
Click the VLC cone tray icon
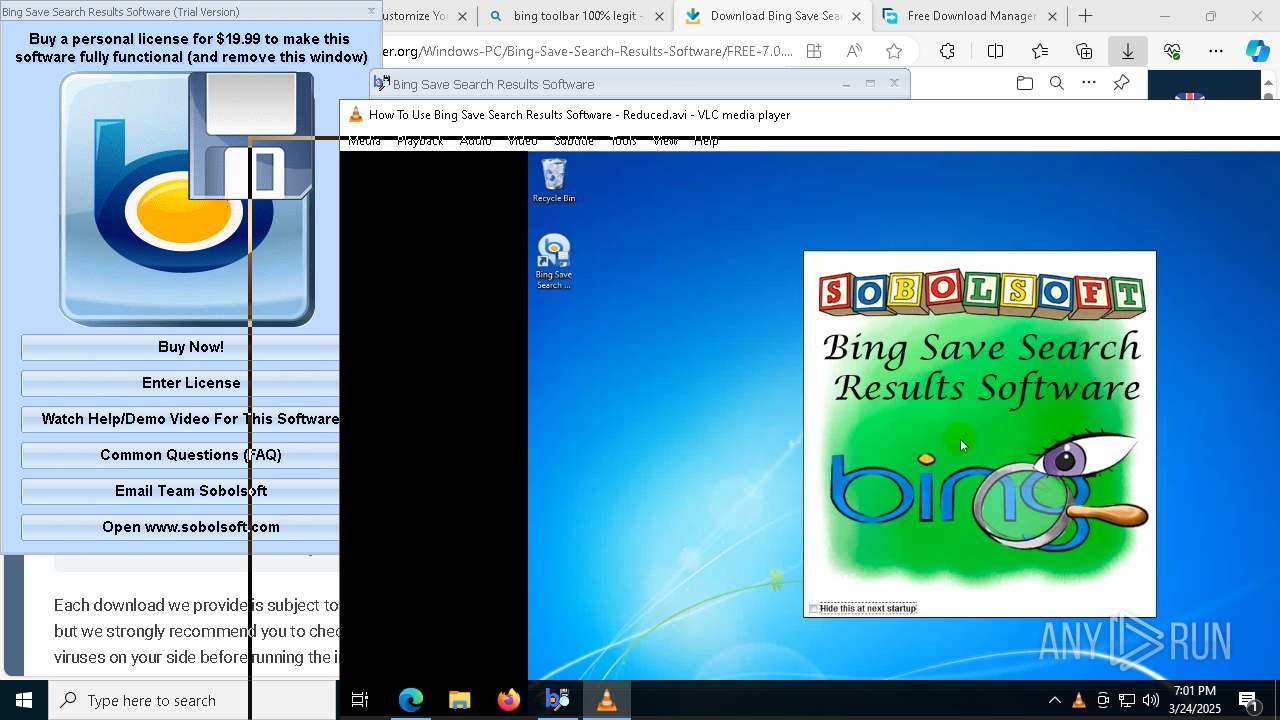tap(1078, 700)
